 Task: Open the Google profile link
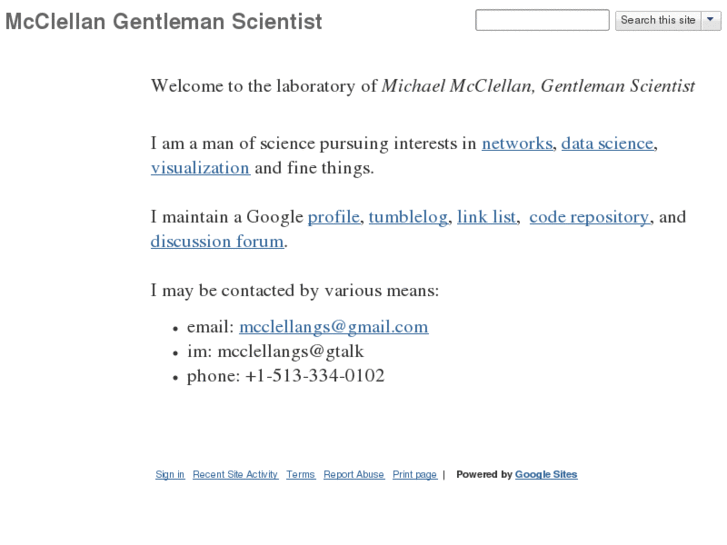[333, 216]
